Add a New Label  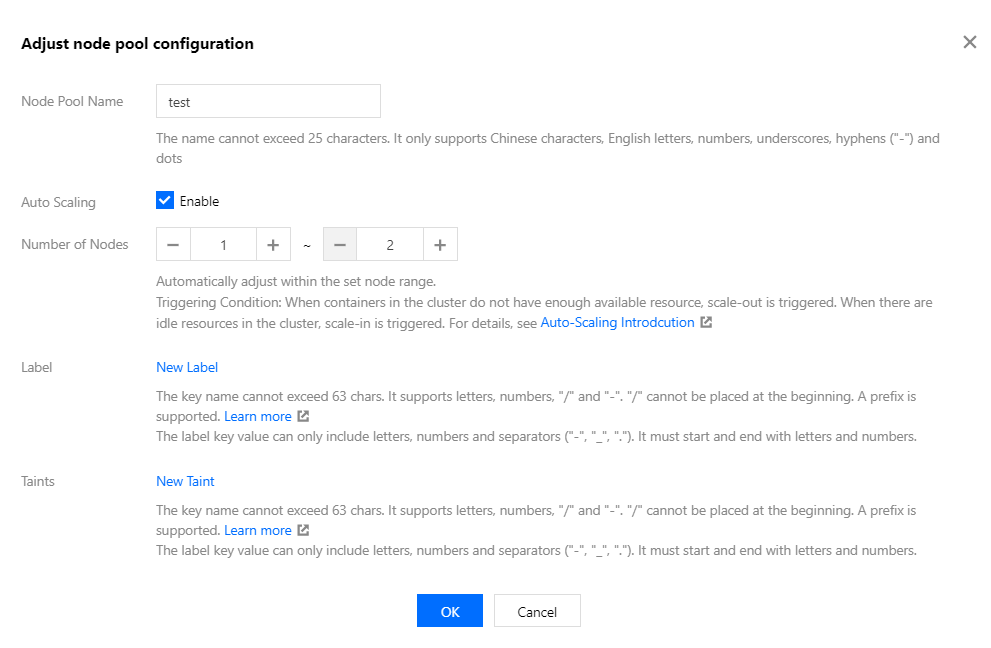(x=187, y=367)
